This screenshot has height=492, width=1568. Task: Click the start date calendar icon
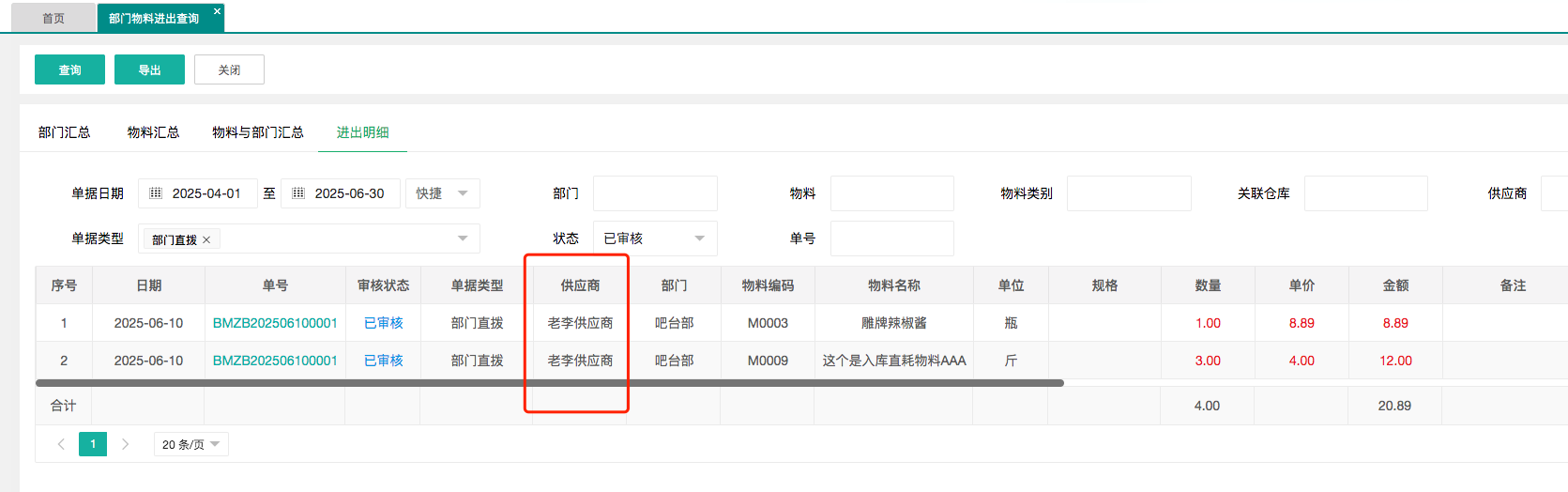(x=156, y=193)
